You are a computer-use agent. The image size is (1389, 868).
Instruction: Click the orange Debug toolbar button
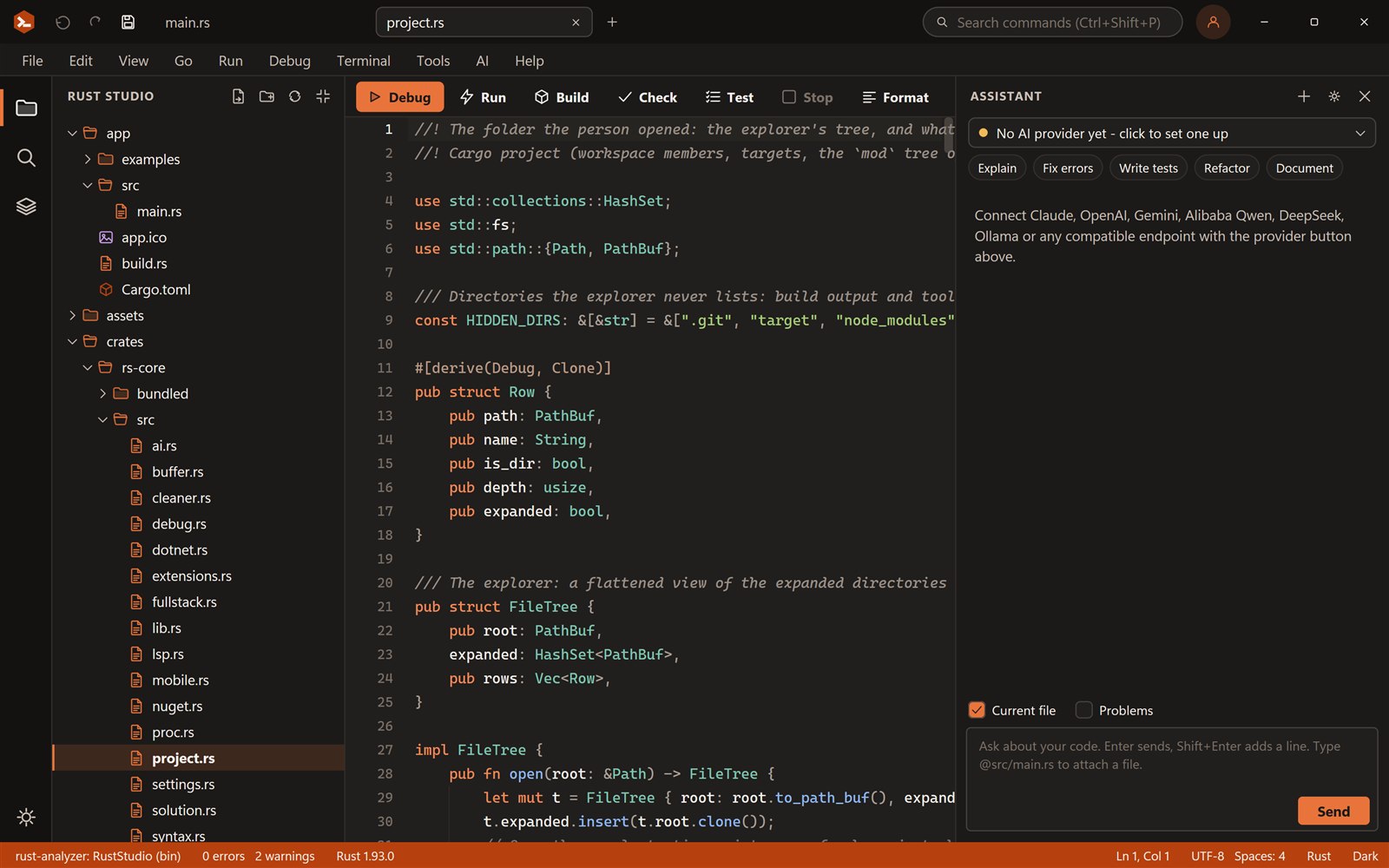(399, 97)
